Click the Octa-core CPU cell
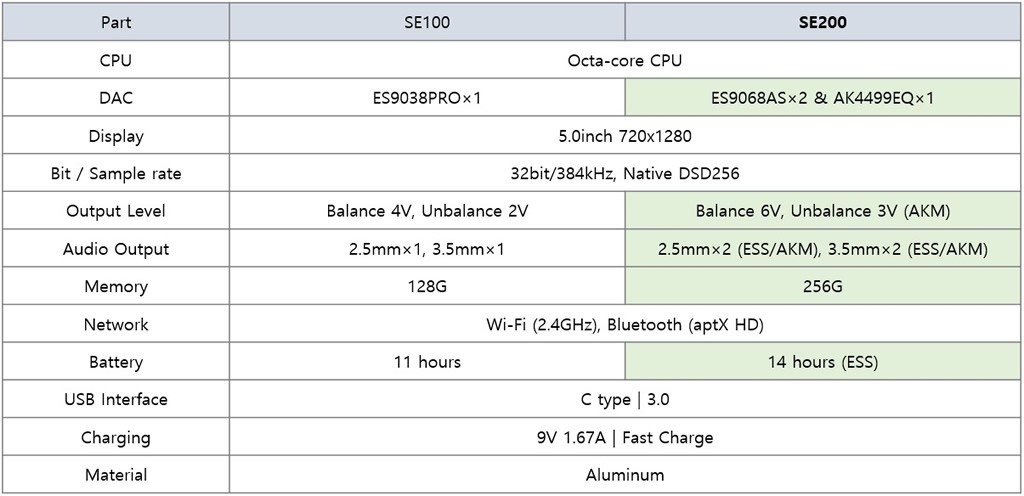Image resolution: width=1024 pixels, height=496 pixels. [x=625, y=60]
